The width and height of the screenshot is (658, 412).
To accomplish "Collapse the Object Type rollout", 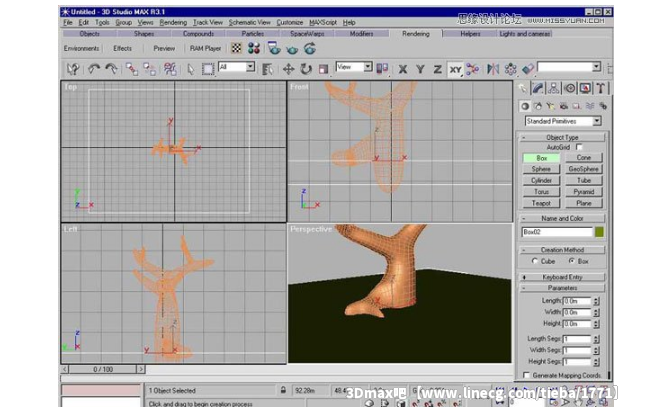I will click(562, 137).
